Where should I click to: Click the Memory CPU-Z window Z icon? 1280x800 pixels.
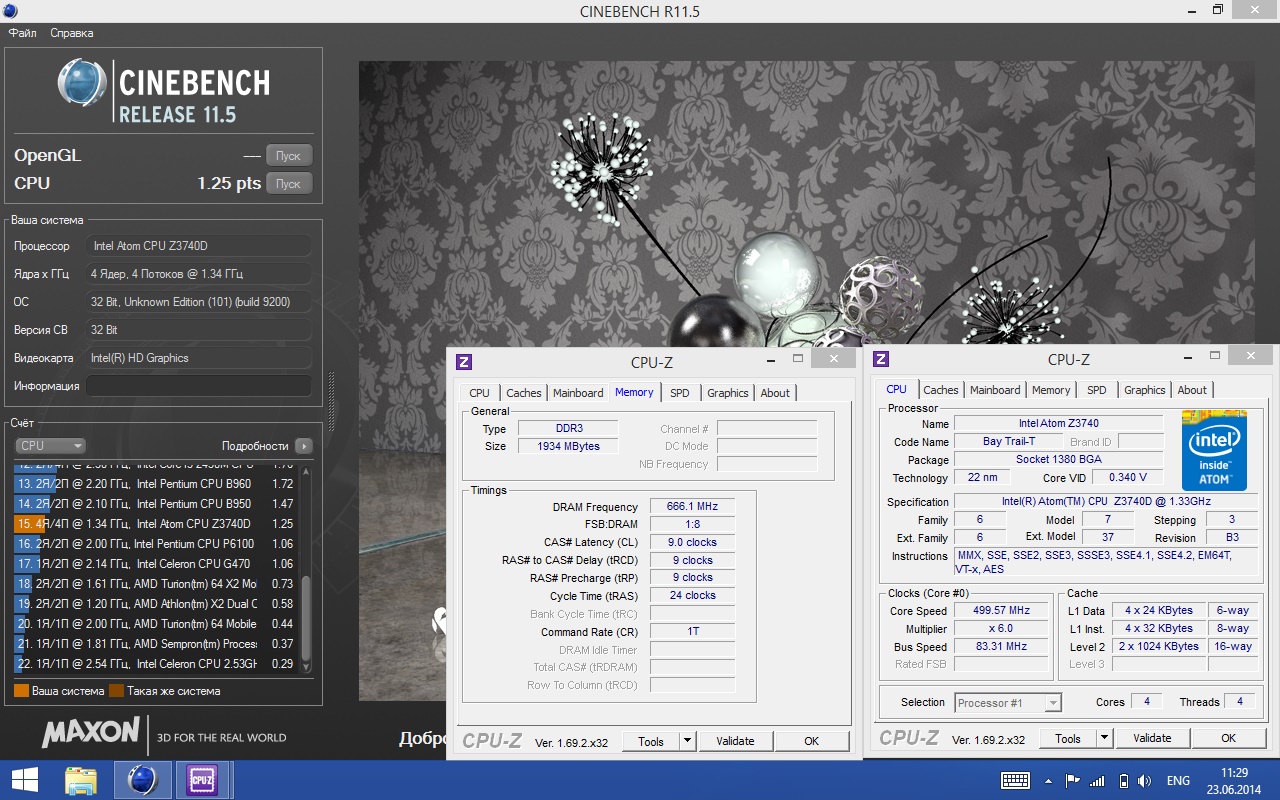coord(464,362)
